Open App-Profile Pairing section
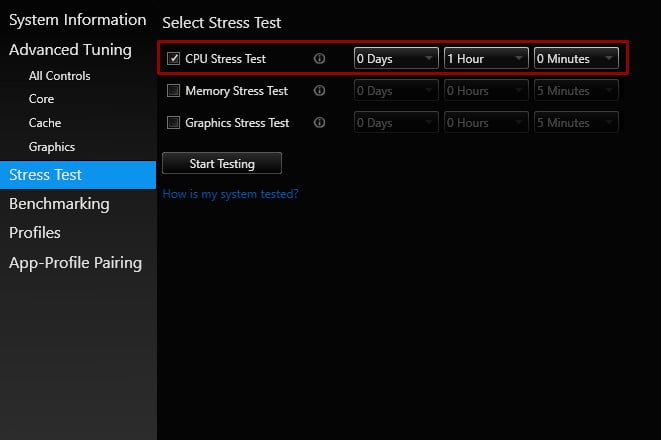The image size is (661, 440). pyautogui.click(x=75, y=263)
